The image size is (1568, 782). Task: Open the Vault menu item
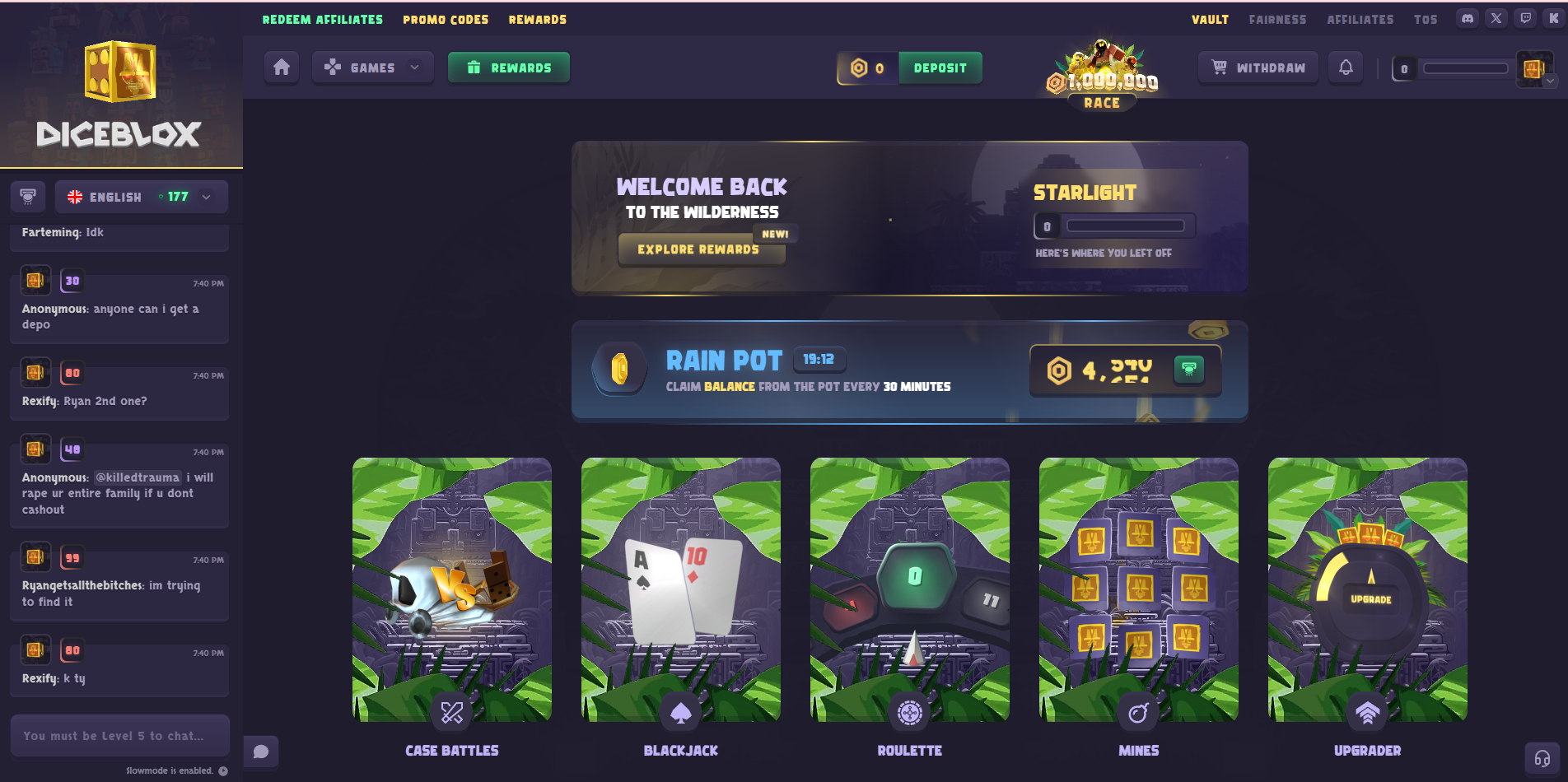1210,19
